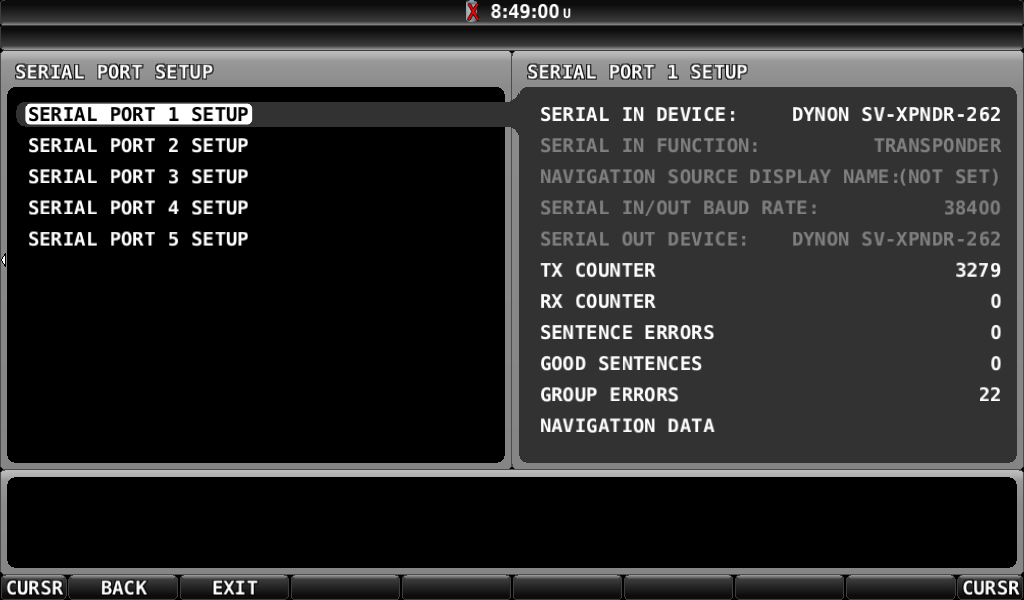
Task: Open Serial Port 3 Setup
Action: click(138, 176)
